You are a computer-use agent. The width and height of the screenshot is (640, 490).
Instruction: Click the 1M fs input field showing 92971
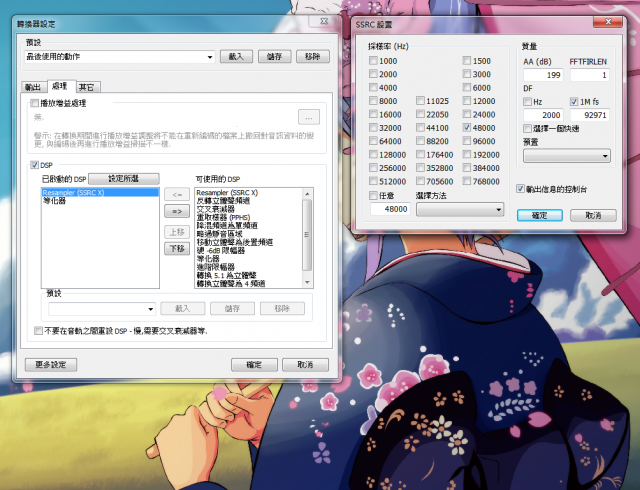[589, 115]
